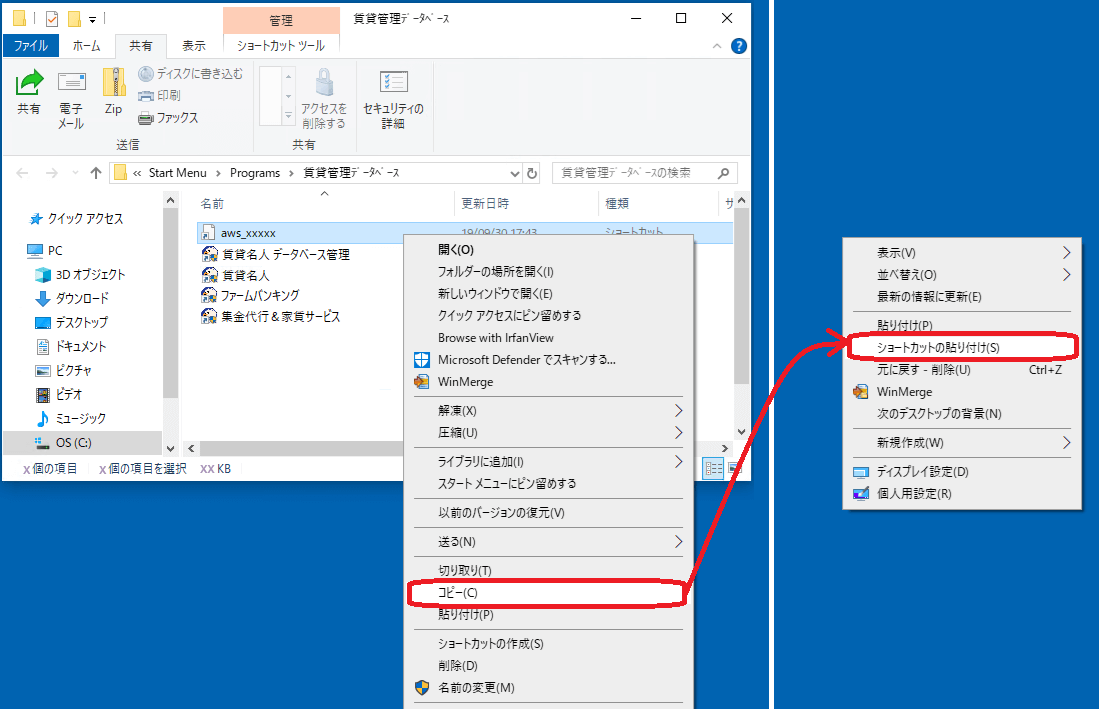Select the ファームバンキング shortcut file
This screenshot has width=1099, height=709.
pyautogui.click(x=259, y=295)
